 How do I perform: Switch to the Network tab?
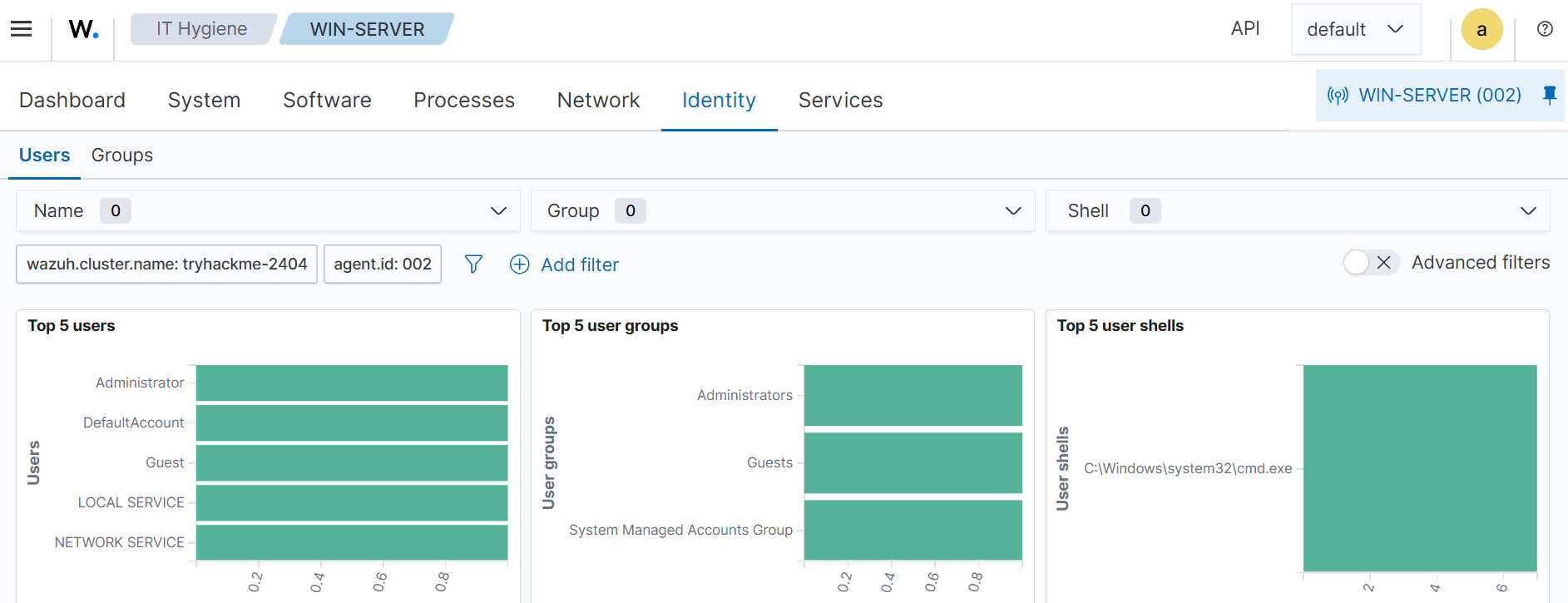(x=598, y=100)
